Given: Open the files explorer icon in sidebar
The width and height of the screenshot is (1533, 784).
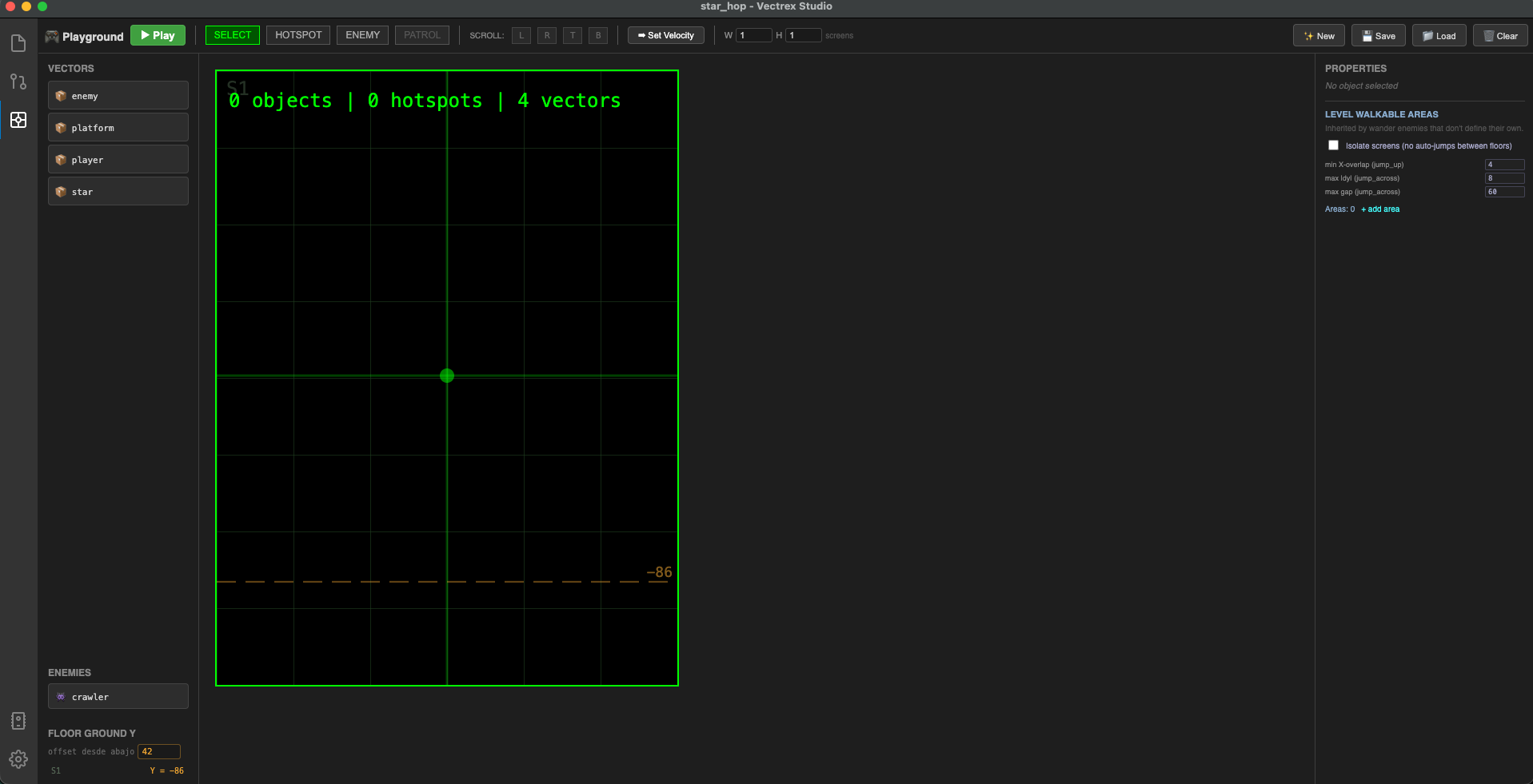Looking at the screenshot, I should [18, 43].
